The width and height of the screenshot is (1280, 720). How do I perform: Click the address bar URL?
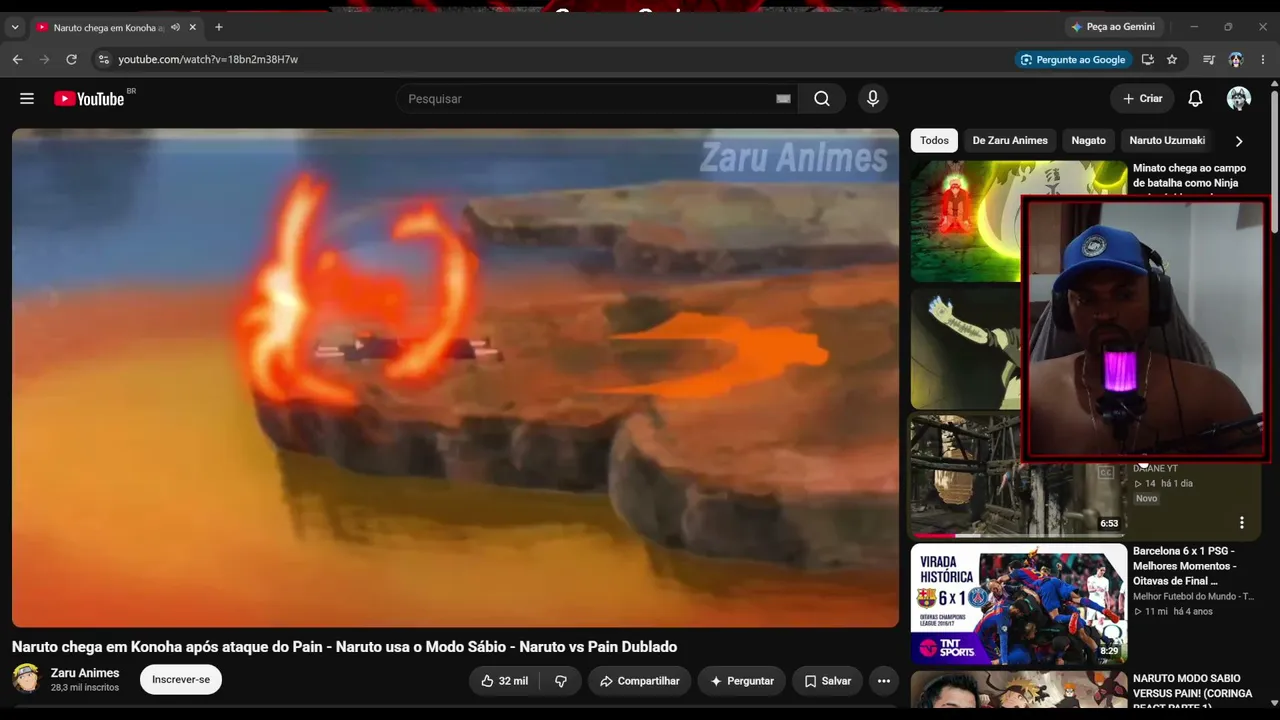[x=208, y=60]
